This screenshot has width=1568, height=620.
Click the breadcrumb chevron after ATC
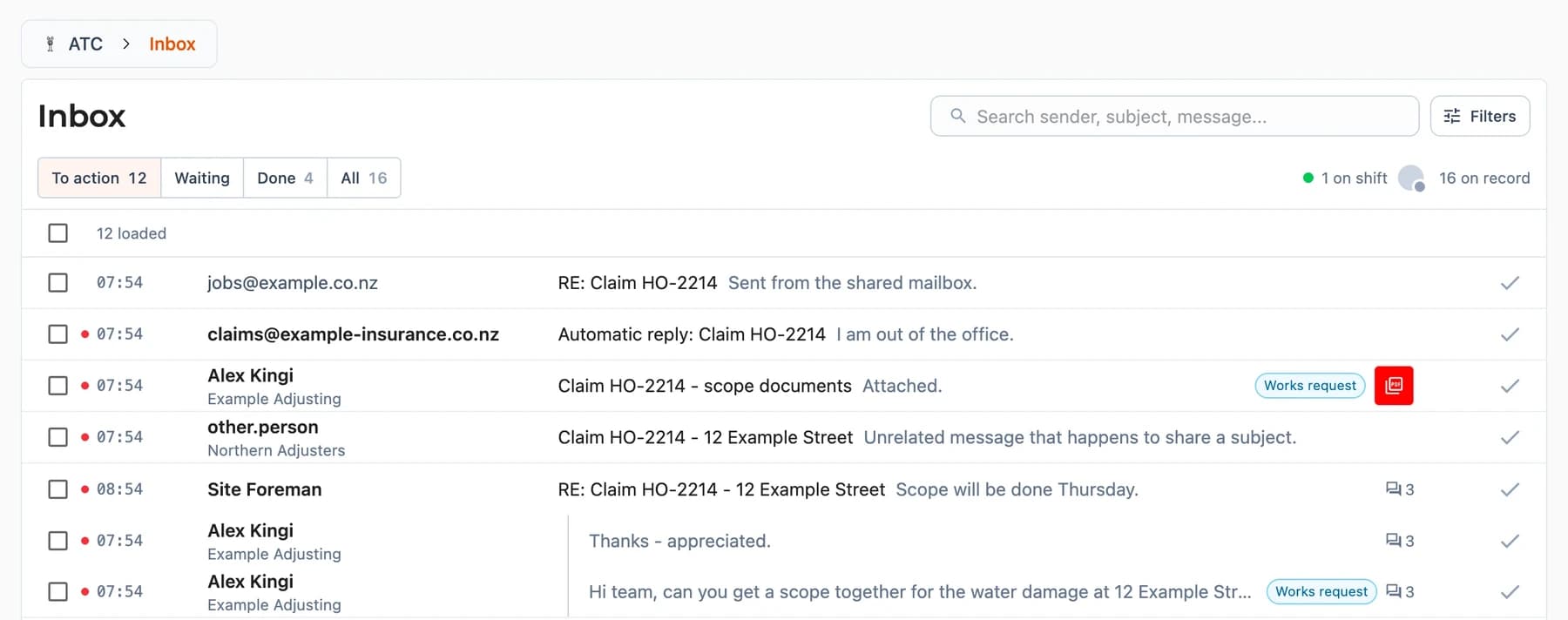(x=126, y=44)
